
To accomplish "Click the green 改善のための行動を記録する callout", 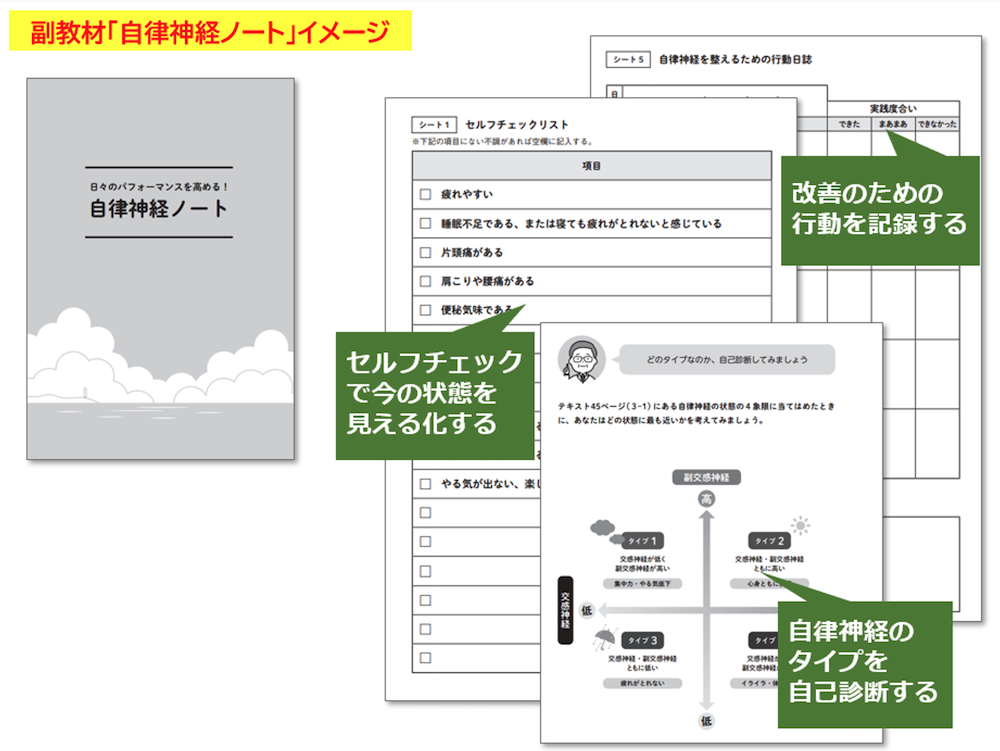I will pyautogui.click(x=880, y=210).
